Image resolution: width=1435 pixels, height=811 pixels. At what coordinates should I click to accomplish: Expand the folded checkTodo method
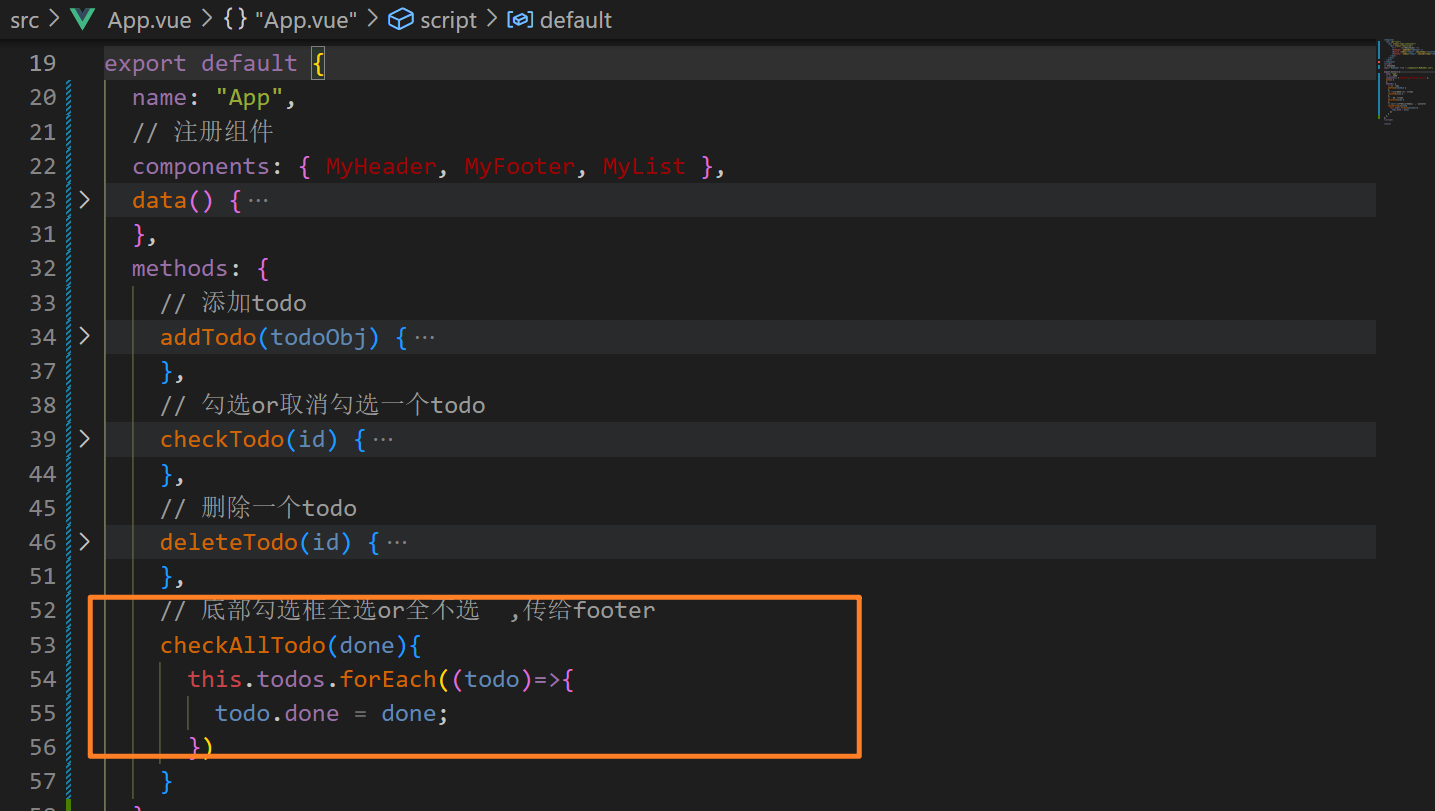85,438
